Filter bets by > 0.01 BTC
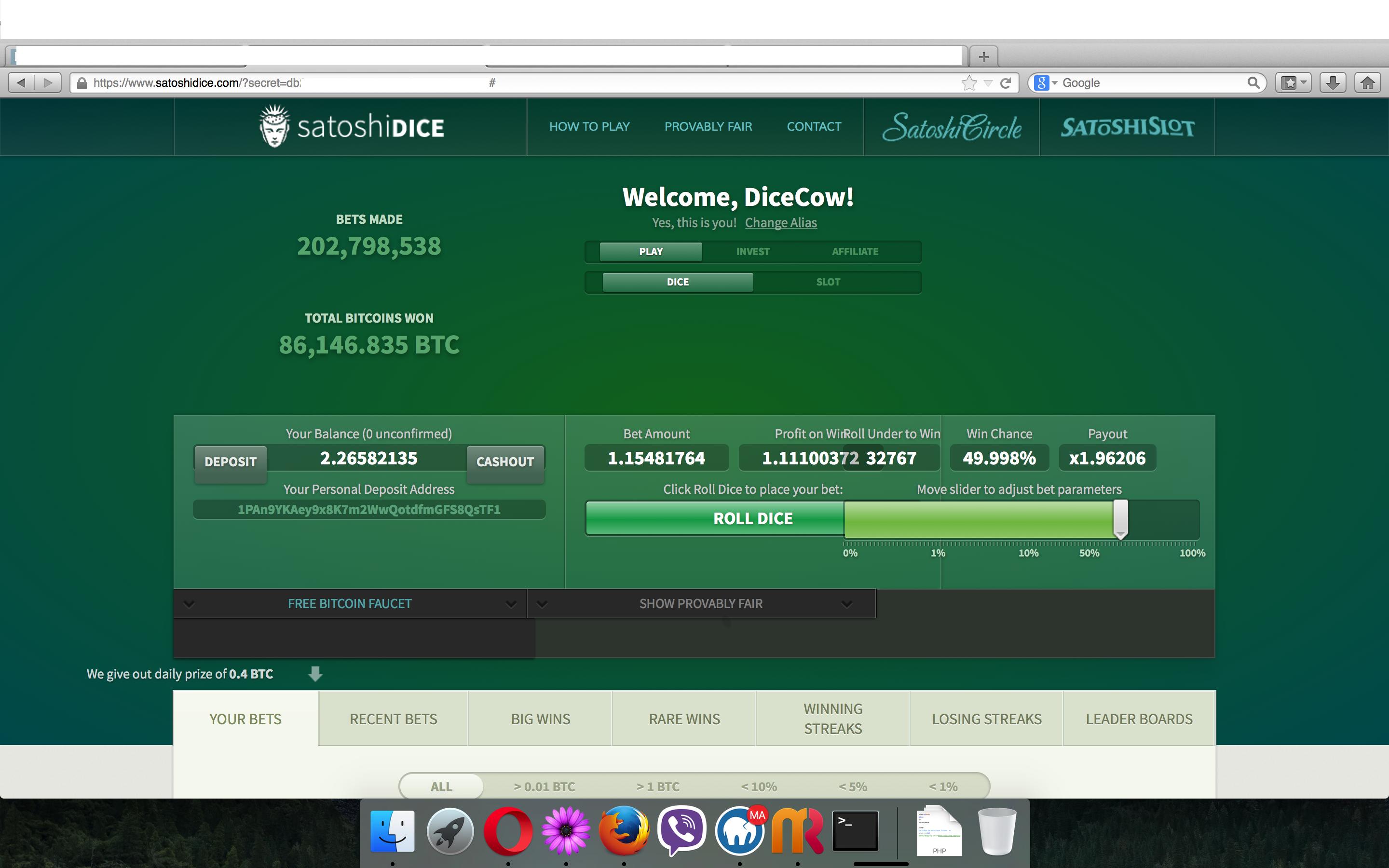The height and width of the screenshot is (868, 1389). pyautogui.click(x=544, y=787)
